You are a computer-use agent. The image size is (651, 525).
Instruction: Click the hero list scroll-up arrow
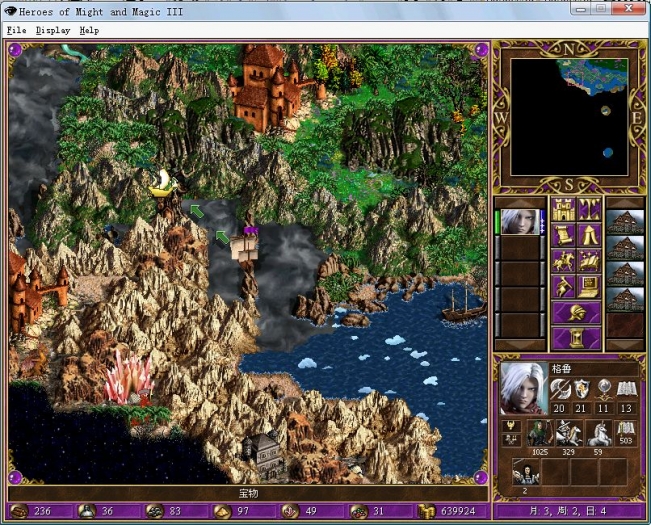point(520,203)
